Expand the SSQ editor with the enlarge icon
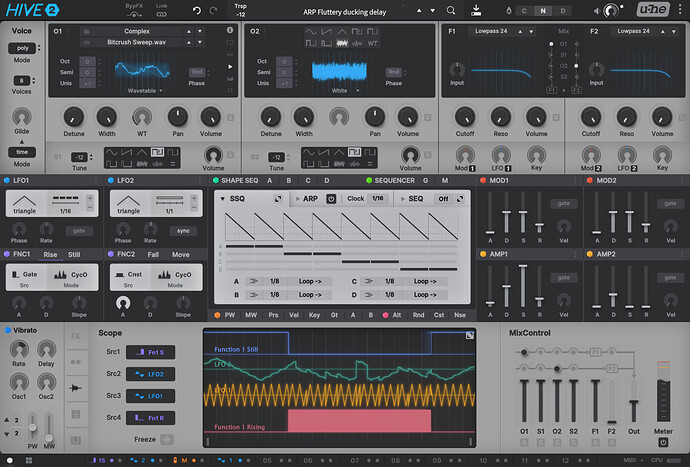Viewport: 690px width, 467px height. [278, 199]
